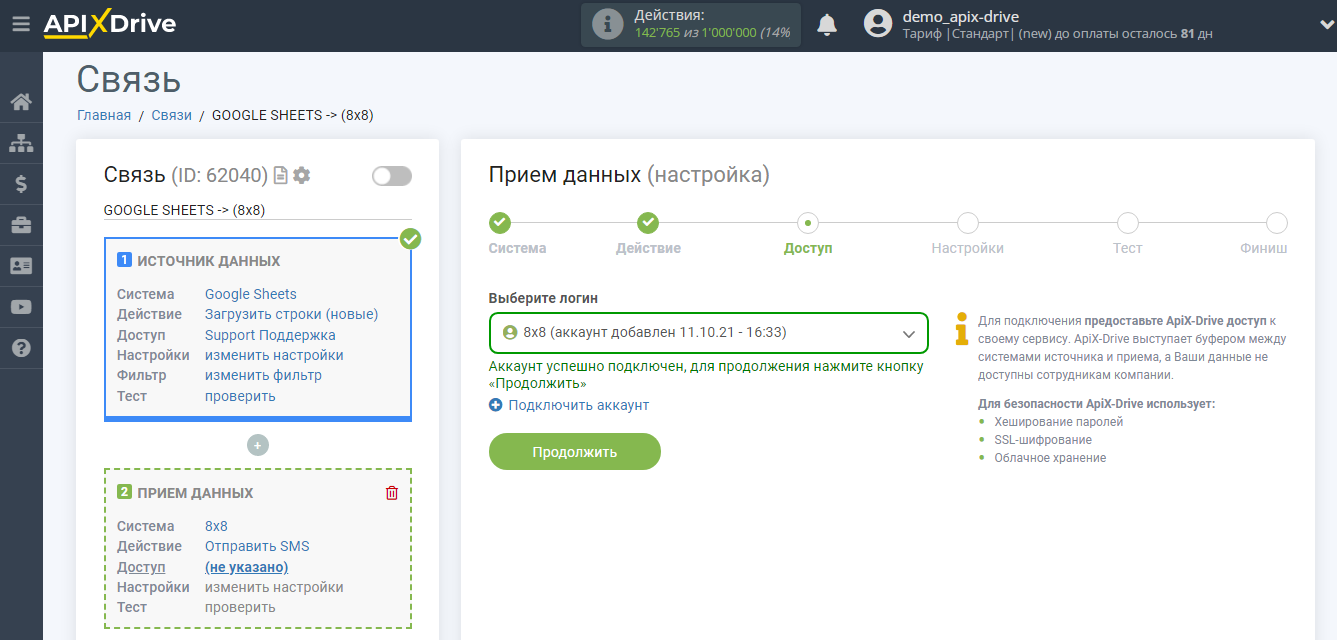1337x640 pixels.
Task: Edit connection name GOOGLE SHEETS -> (8x8)
Action: tap(257, 210)
